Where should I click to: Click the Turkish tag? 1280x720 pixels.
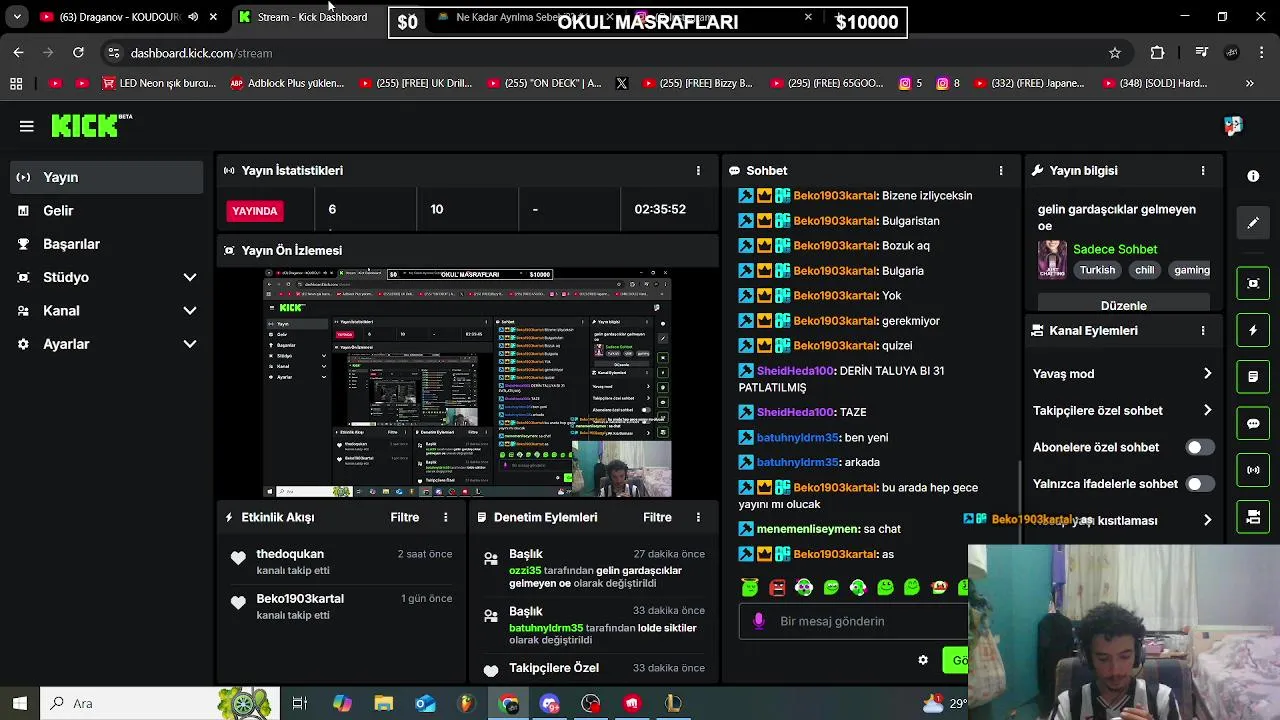coord(1097,270)
